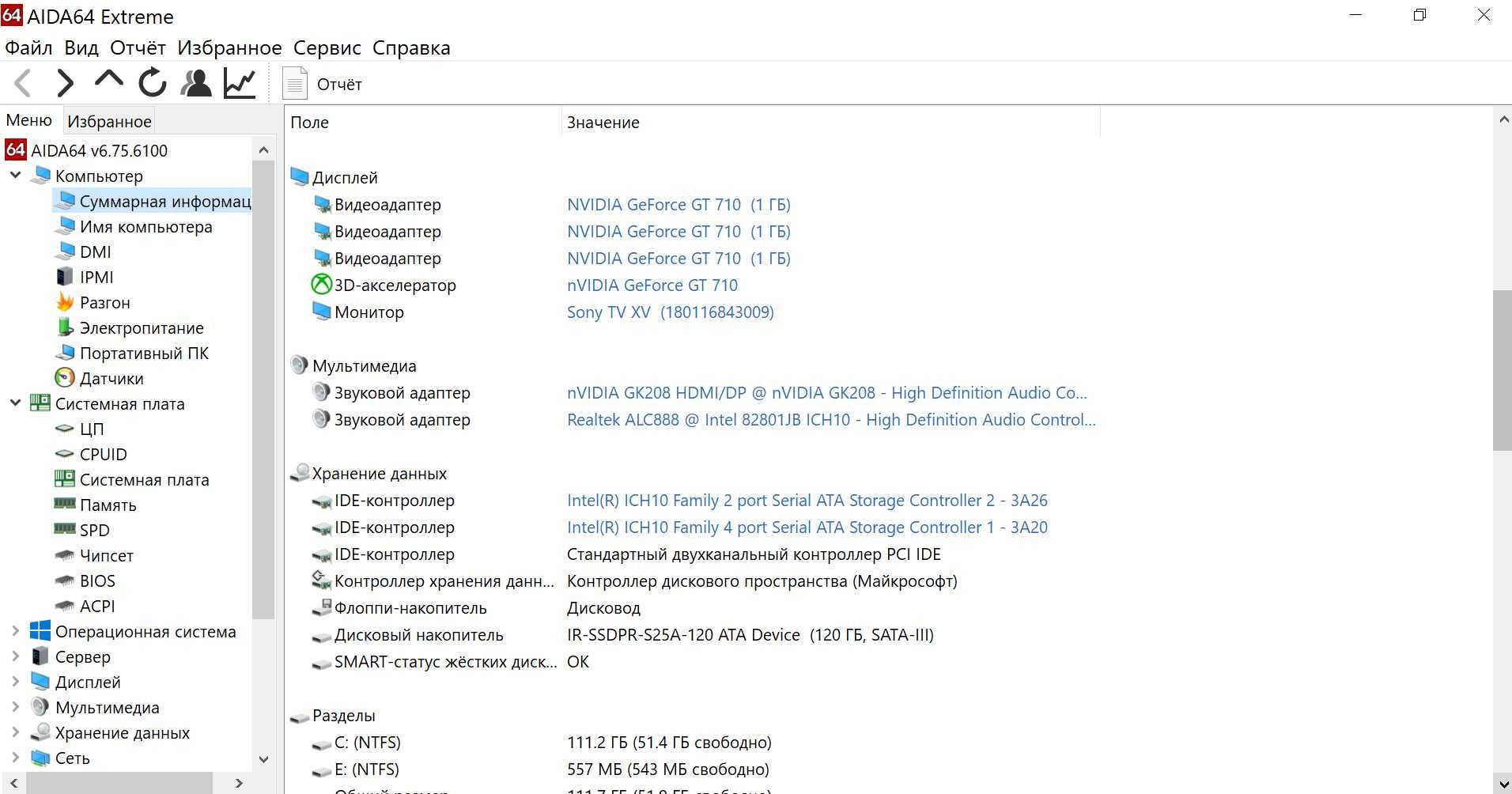Open Intel ICH10 2 port SATA controller link

(x=807, y=501)
